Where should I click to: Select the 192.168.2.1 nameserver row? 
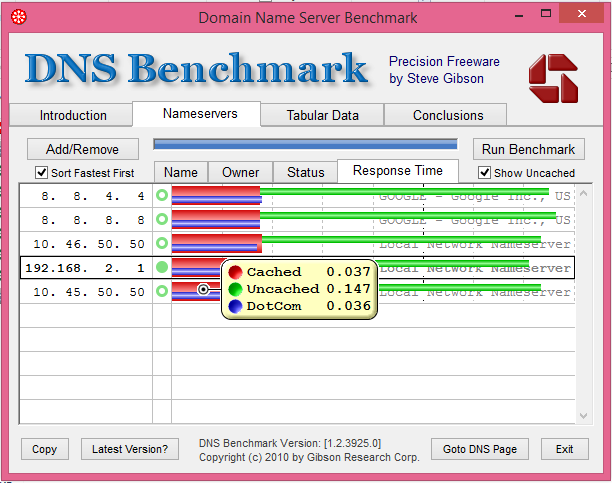point(297,268)
